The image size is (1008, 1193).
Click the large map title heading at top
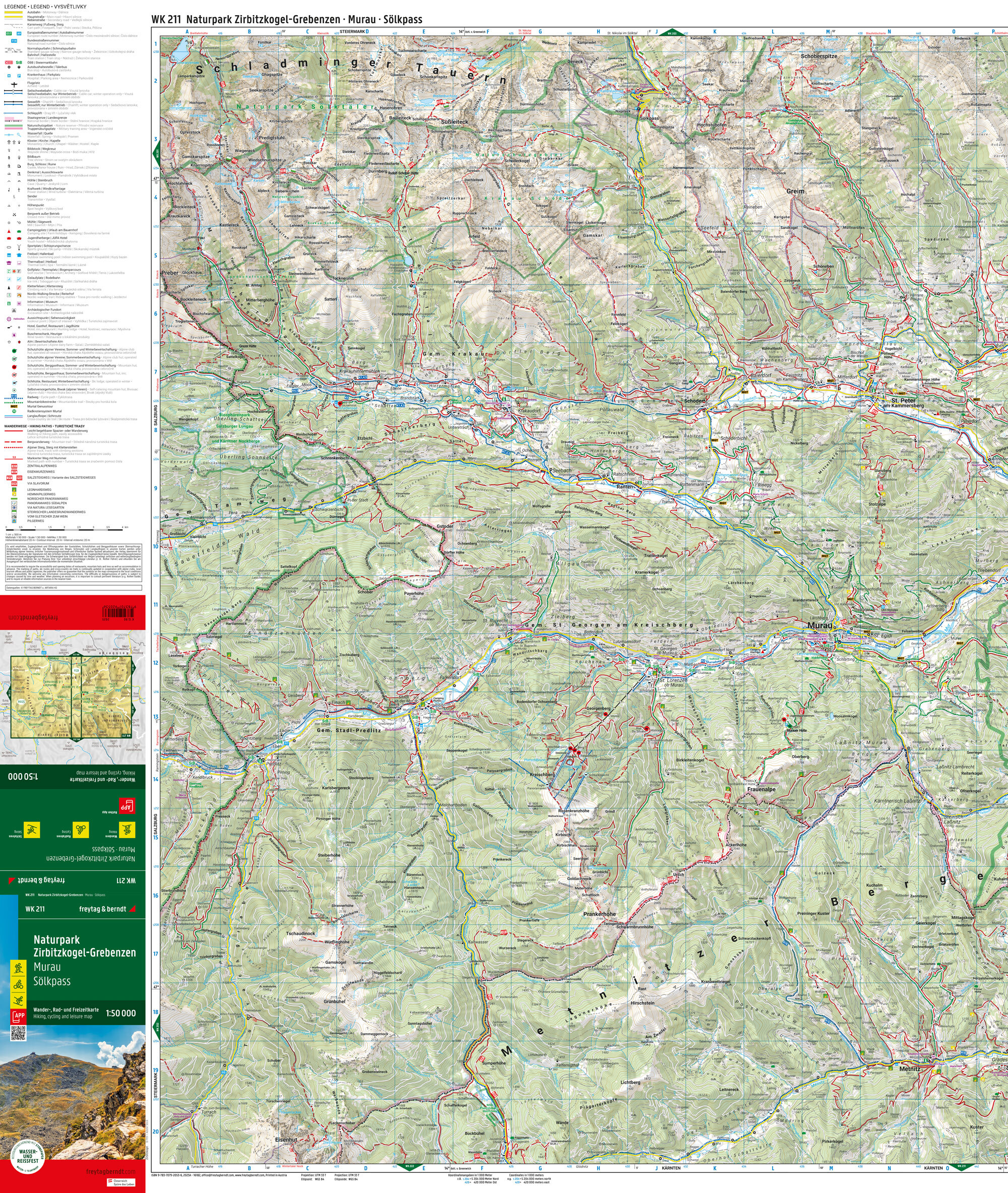286,19
